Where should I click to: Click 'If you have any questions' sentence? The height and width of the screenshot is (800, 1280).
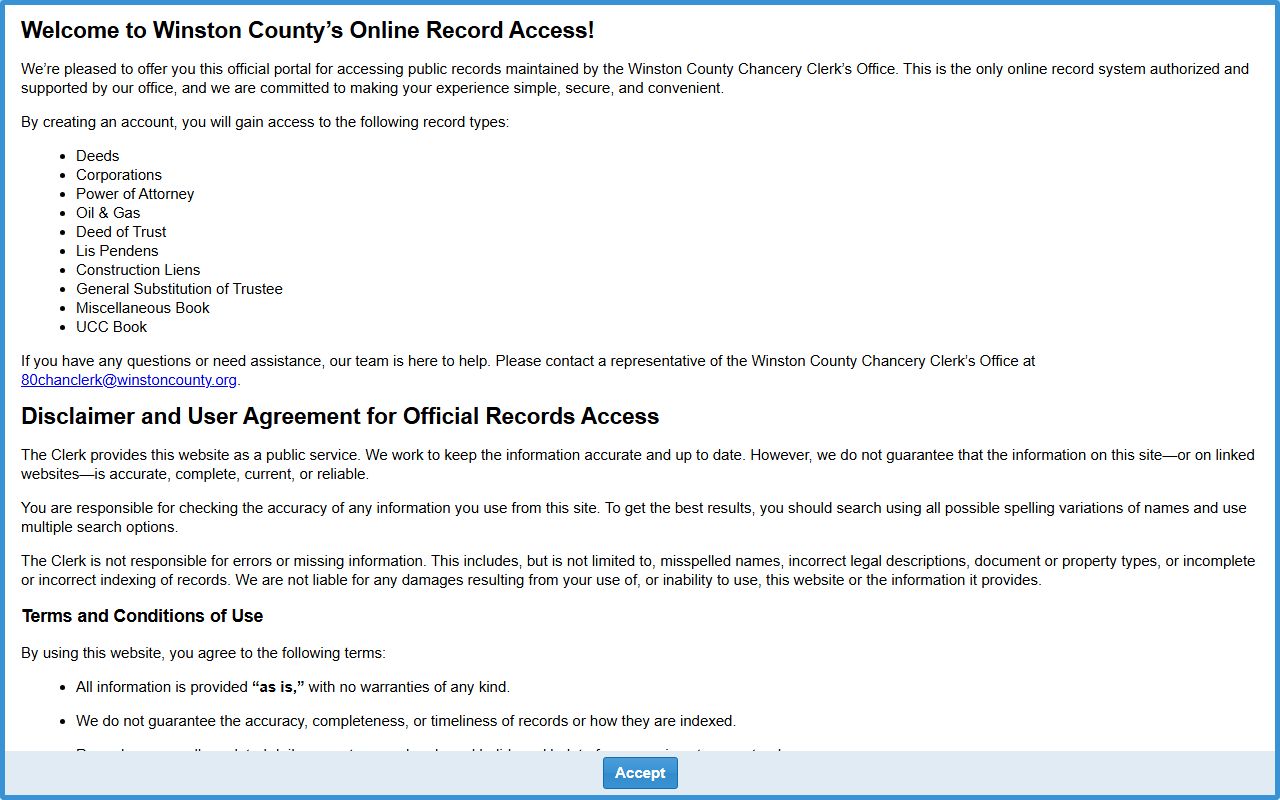tap(528, 370)
